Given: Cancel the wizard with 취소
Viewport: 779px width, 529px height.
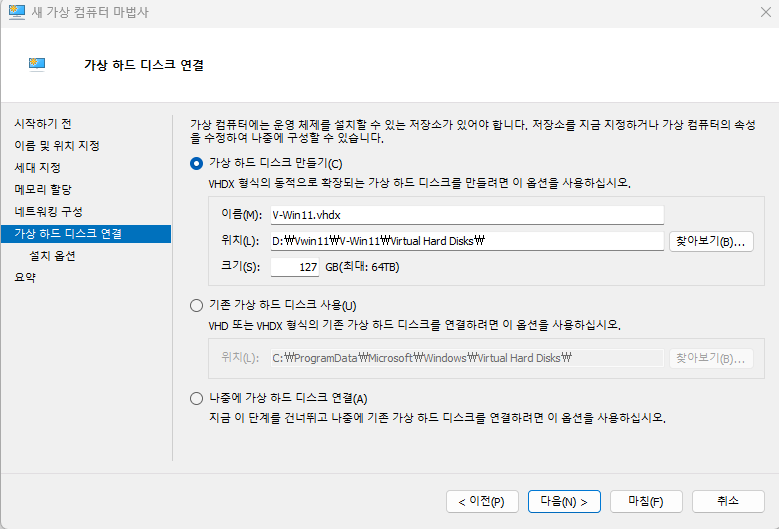Looking at the screenshot, I should tap(728, 501).
